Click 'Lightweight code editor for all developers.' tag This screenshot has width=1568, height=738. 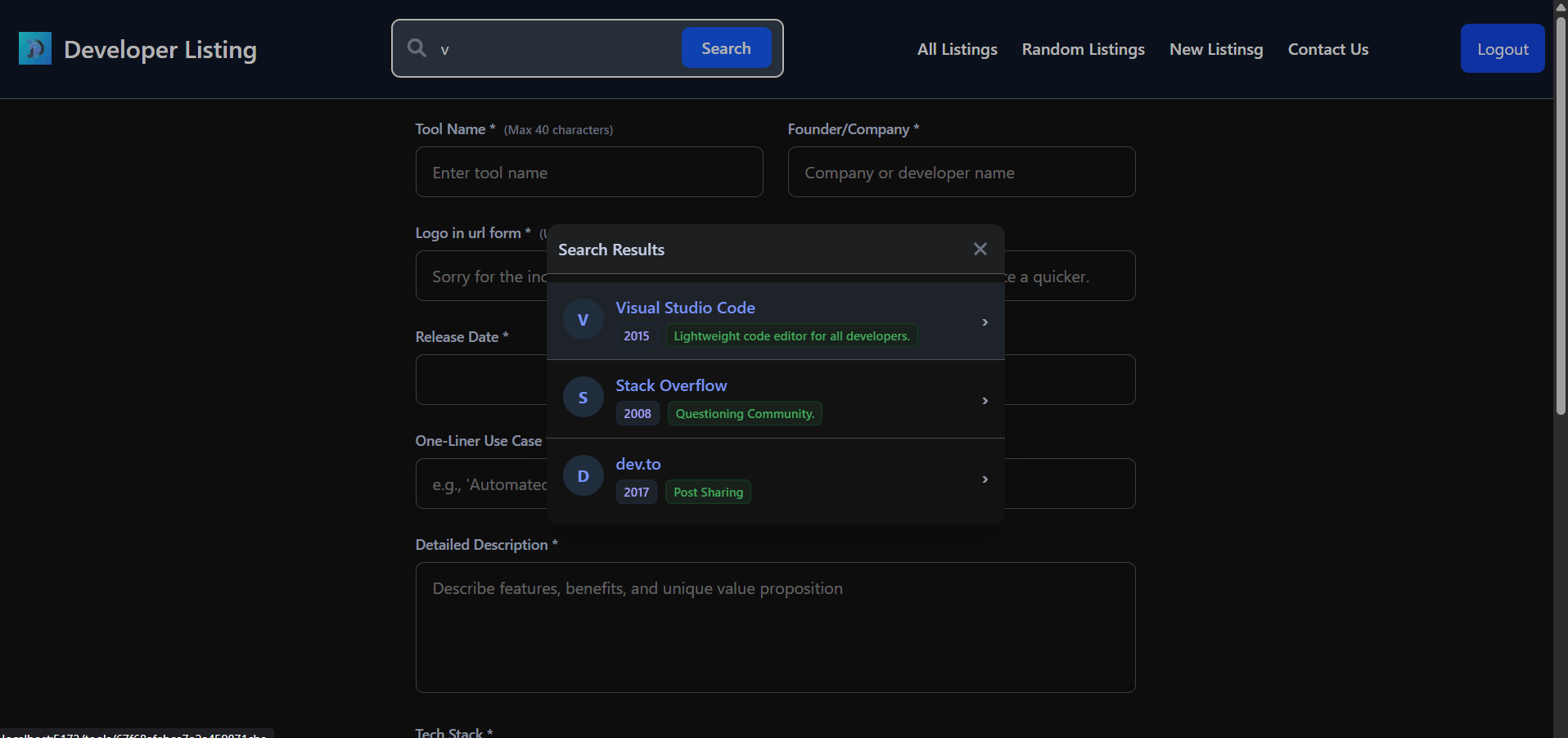(x=791, y=335)
